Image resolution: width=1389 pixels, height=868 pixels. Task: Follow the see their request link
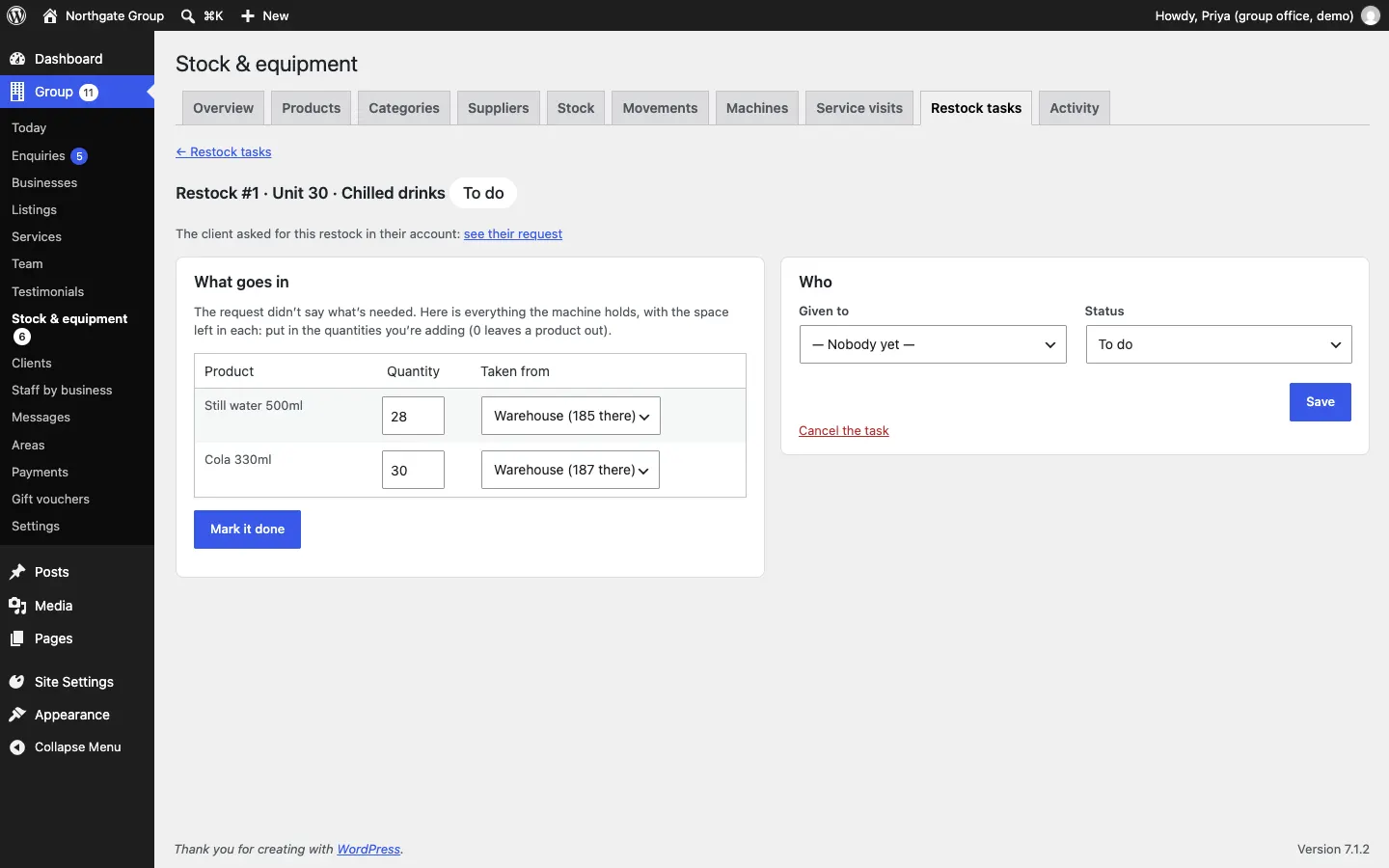513,234
